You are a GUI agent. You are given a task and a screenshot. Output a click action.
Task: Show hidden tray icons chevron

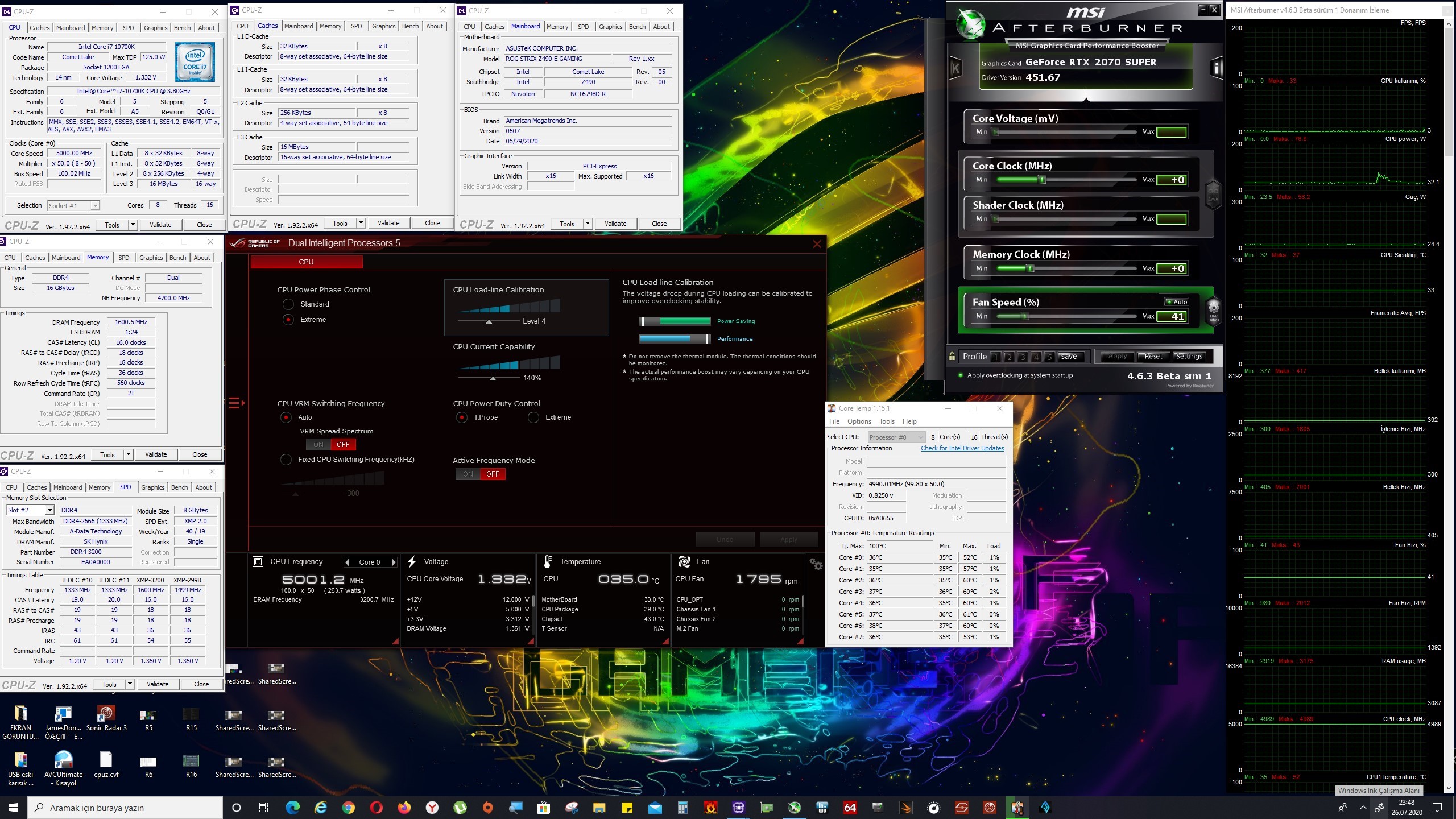1363,808
